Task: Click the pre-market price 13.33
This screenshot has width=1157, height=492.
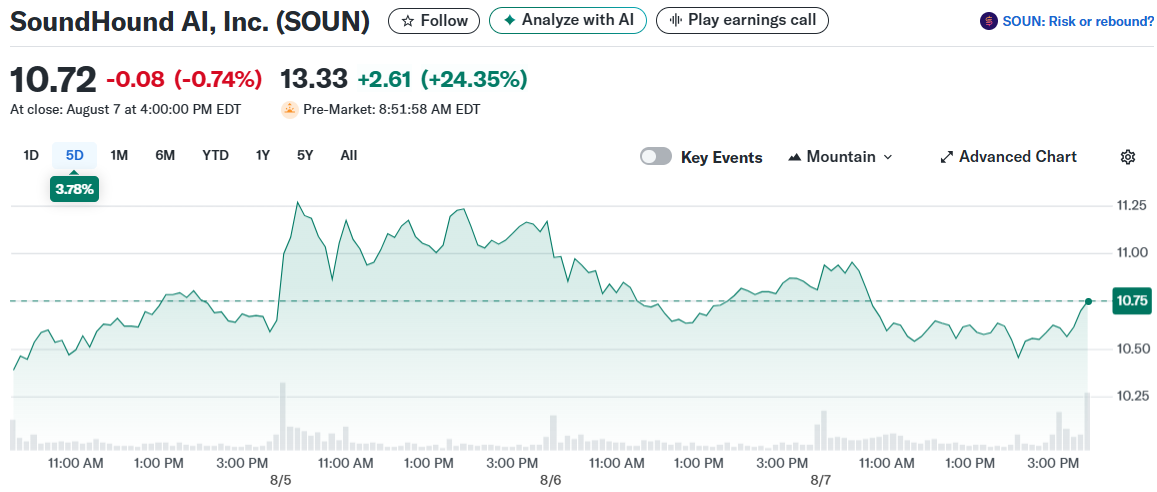Action: tap(314, 79)
